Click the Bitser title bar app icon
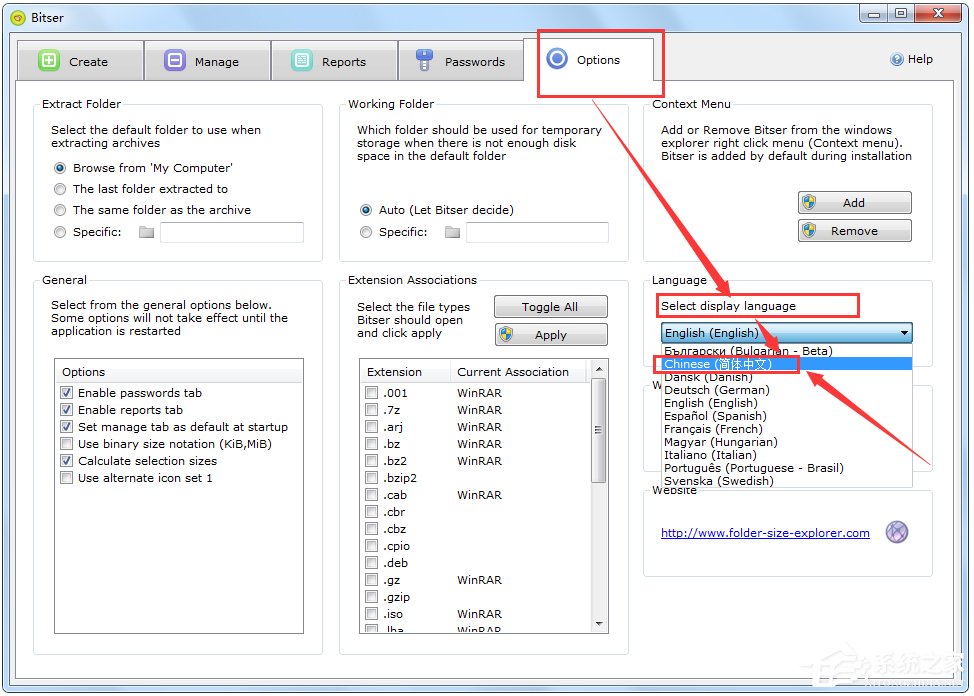 (19, 17)
